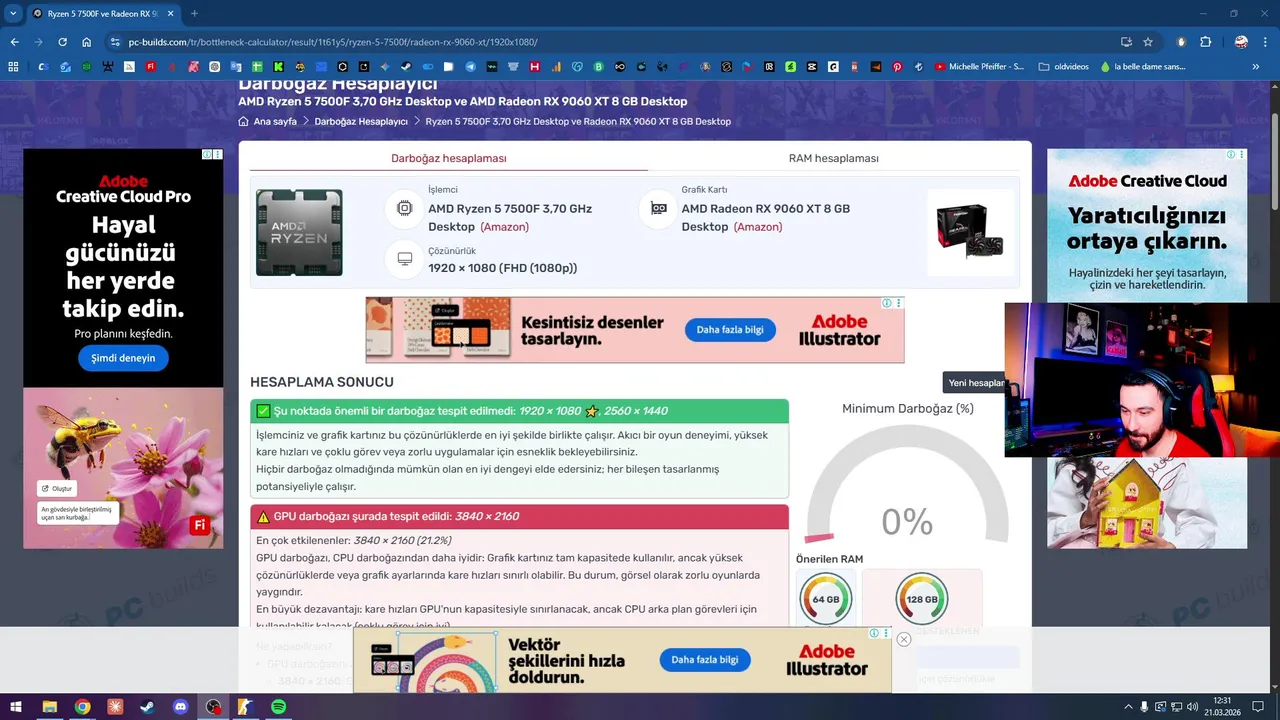This screenshot has height=720, width=1280.
Task: Open the Windows notification center
Action: tap(1257, 707)
